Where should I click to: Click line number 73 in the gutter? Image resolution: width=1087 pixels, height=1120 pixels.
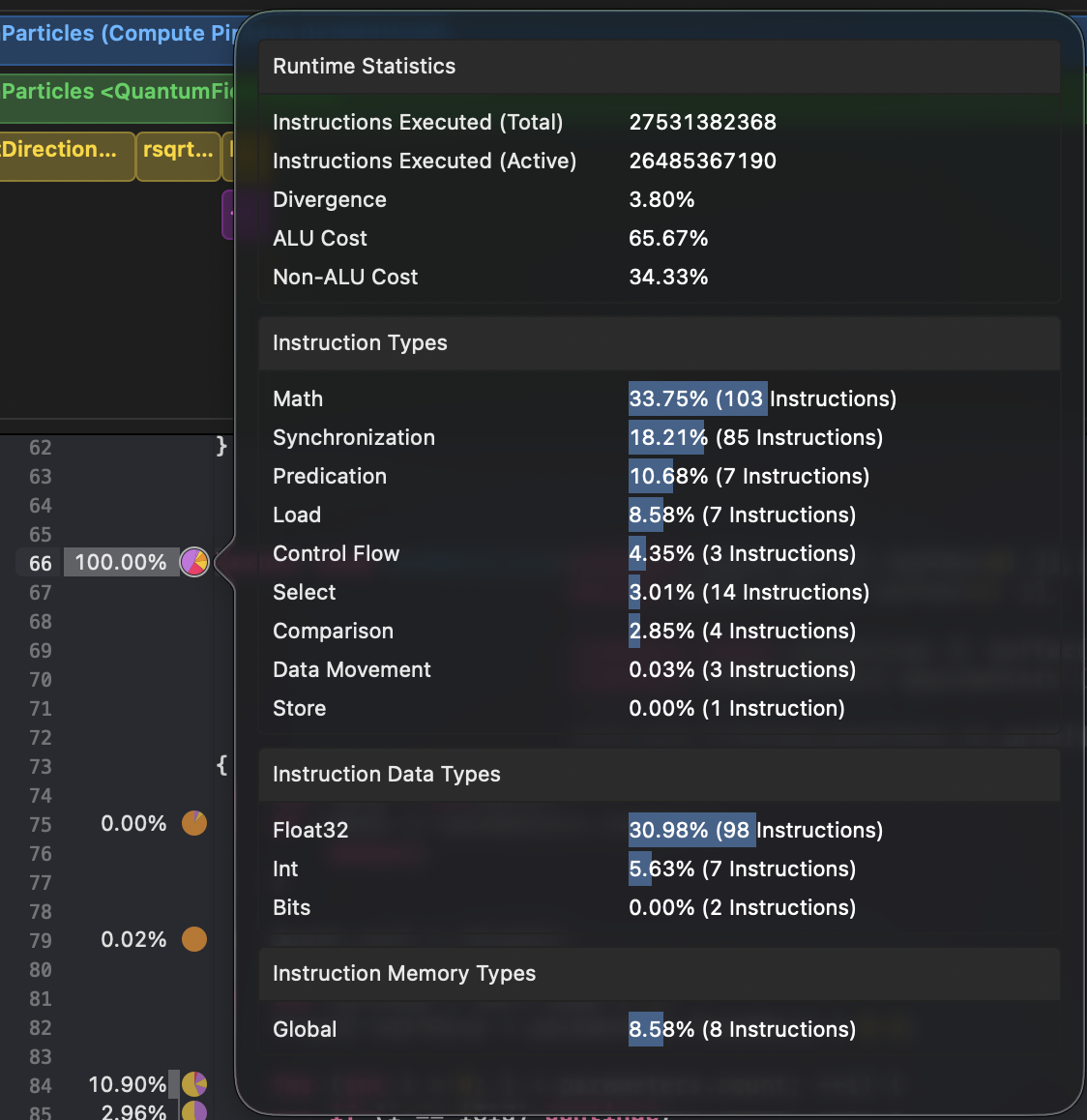41,767
